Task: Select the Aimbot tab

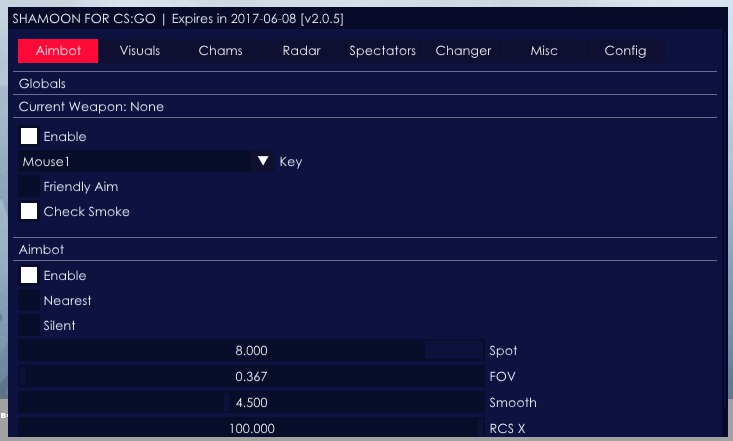Action: point(58,51)
